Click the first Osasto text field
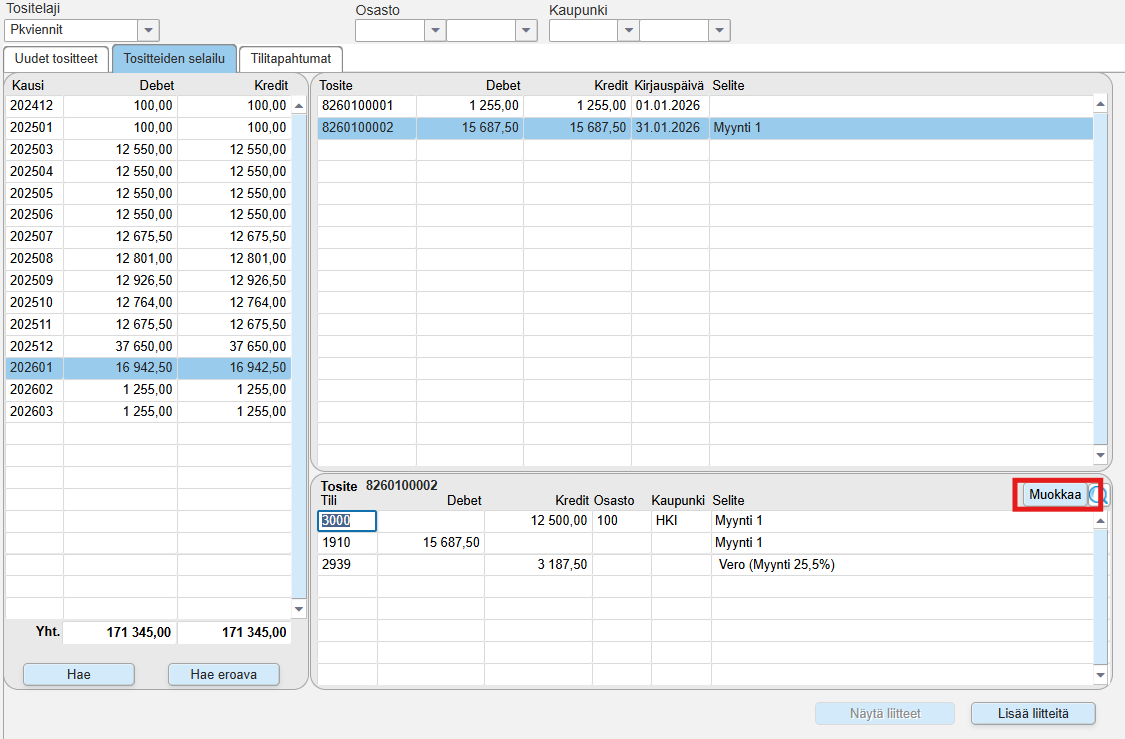Screen dimensions: 1125x739 pyautogui.click(x=390, y=30)
